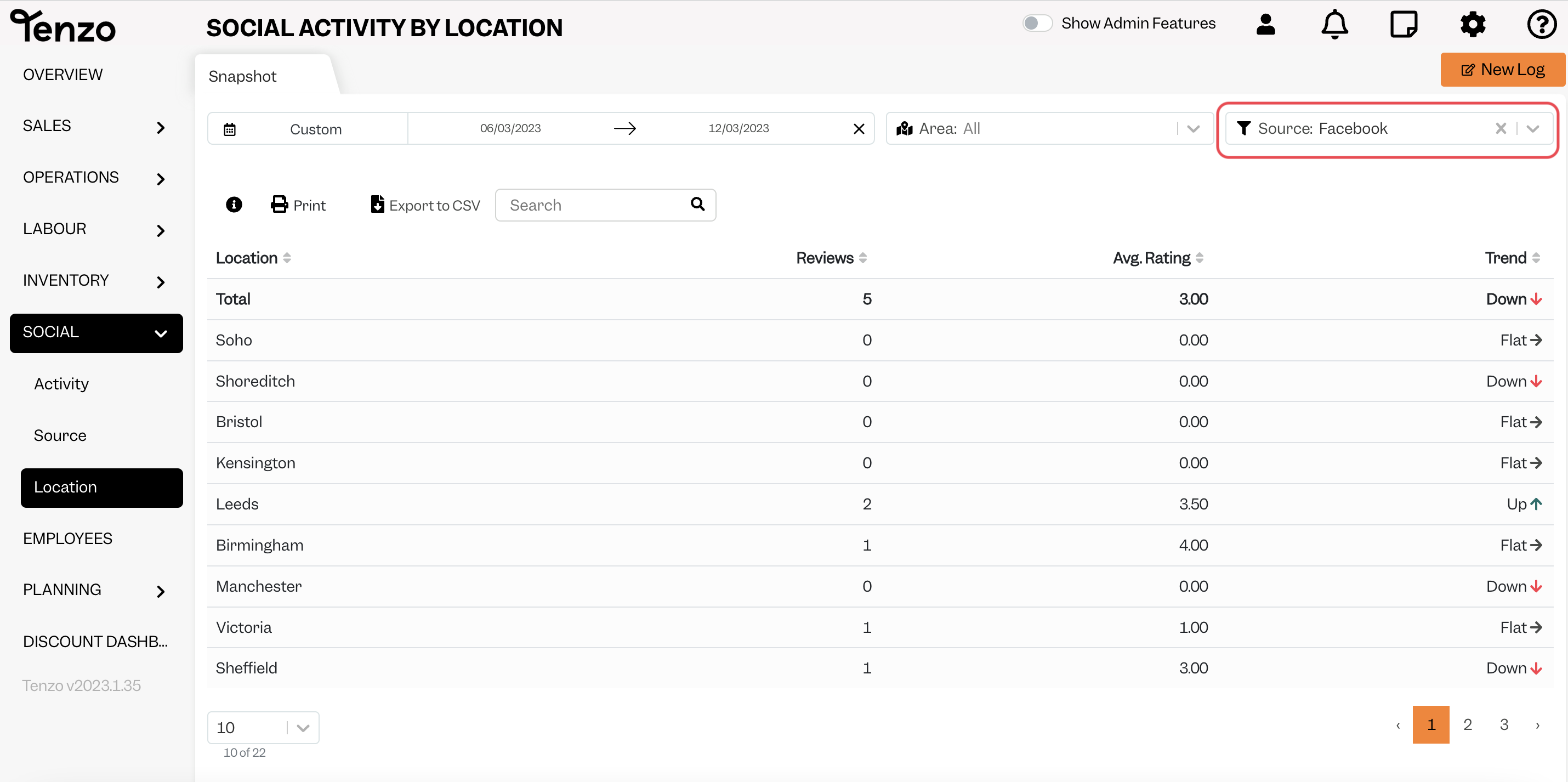The image size is (1568, 782).
Task: Sort by Reviews column
Action: pyautogui.click(x=862, y=258)
